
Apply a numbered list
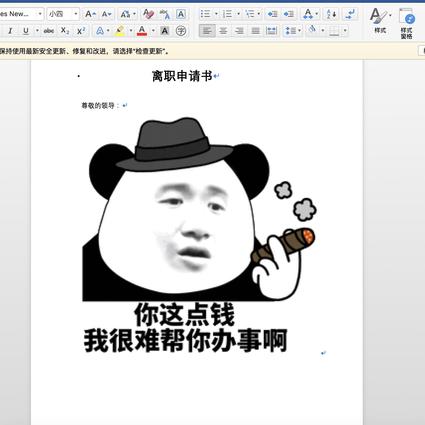point(227,14)
